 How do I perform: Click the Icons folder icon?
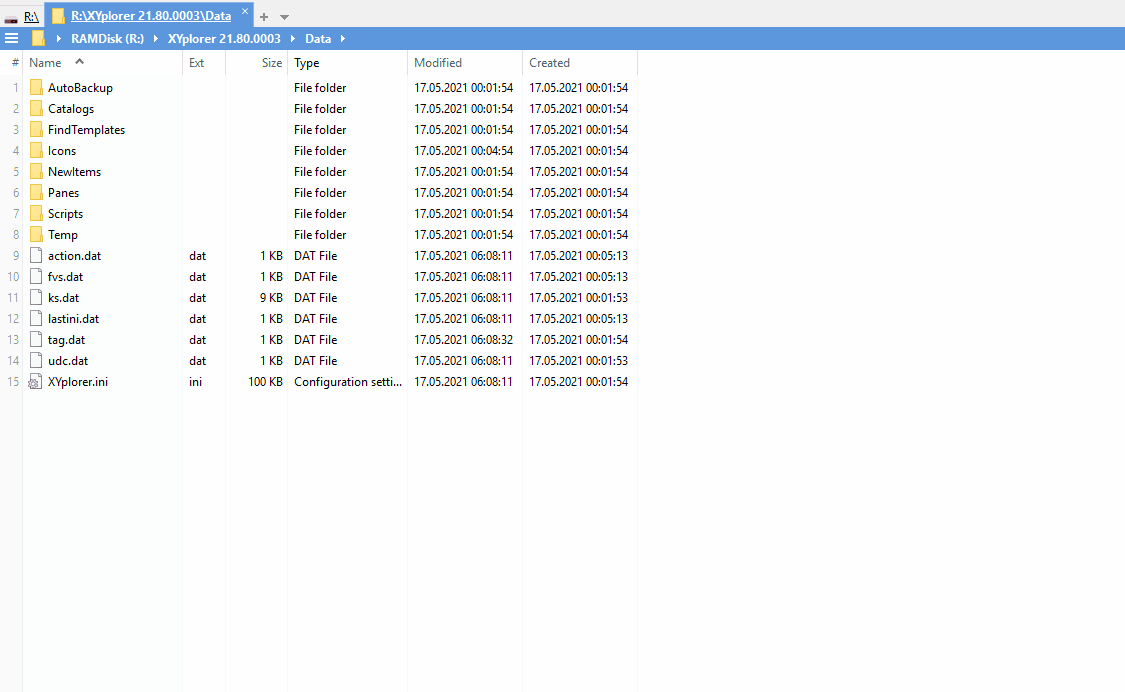pyautogui.click(x=36, y=151)
